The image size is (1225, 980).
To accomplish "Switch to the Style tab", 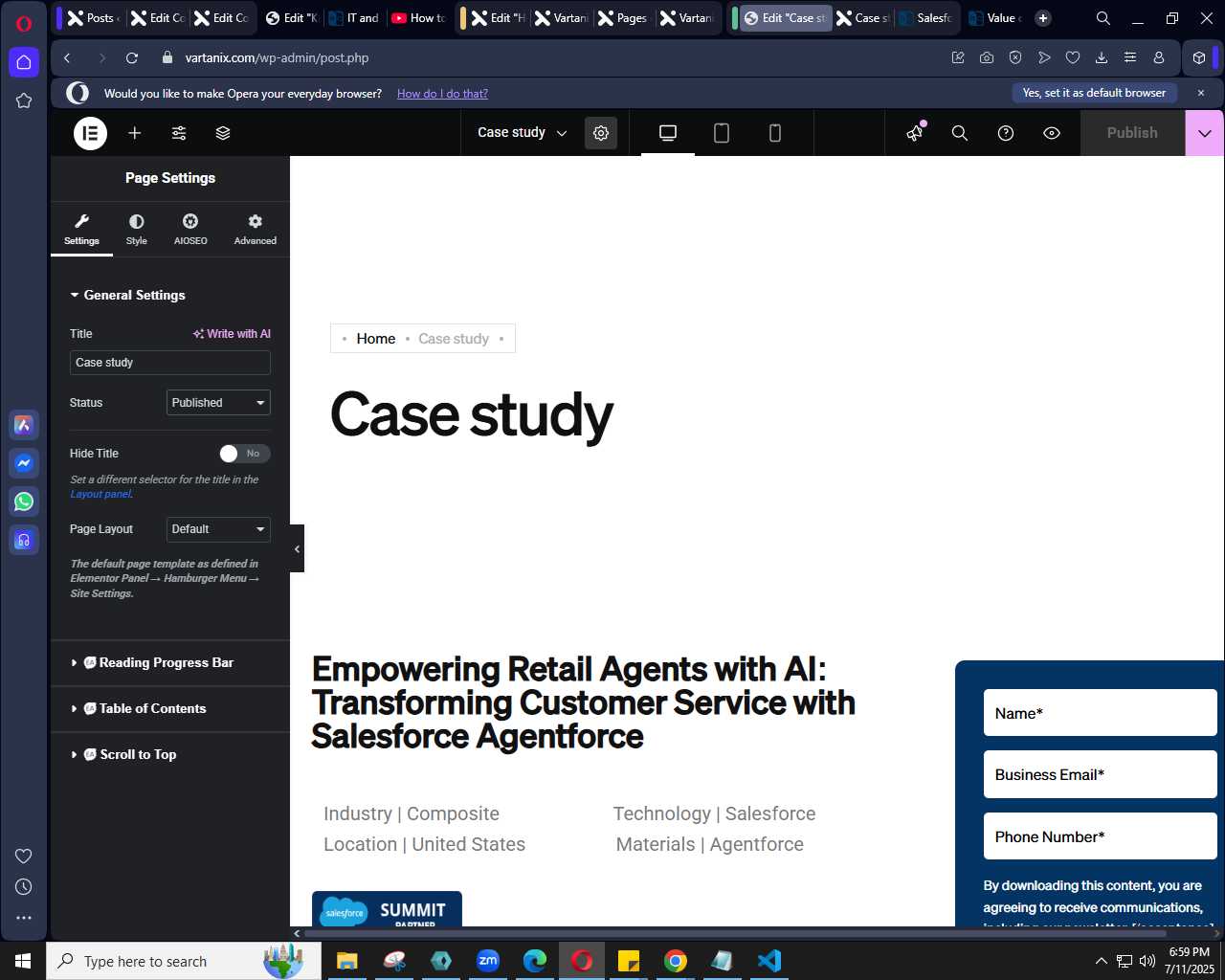I will coord(137,230).
